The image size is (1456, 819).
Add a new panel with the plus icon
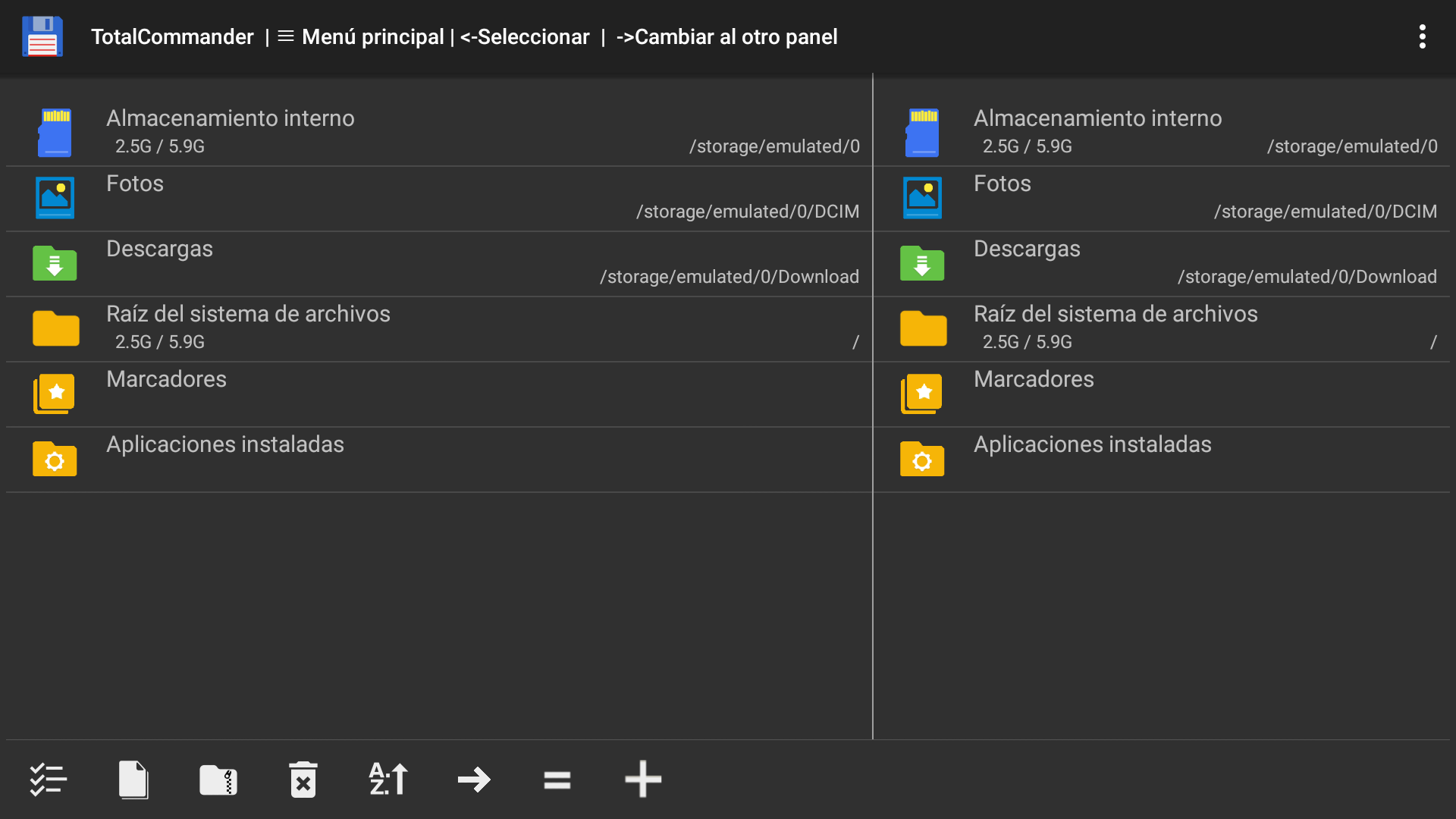pos(642,779)
